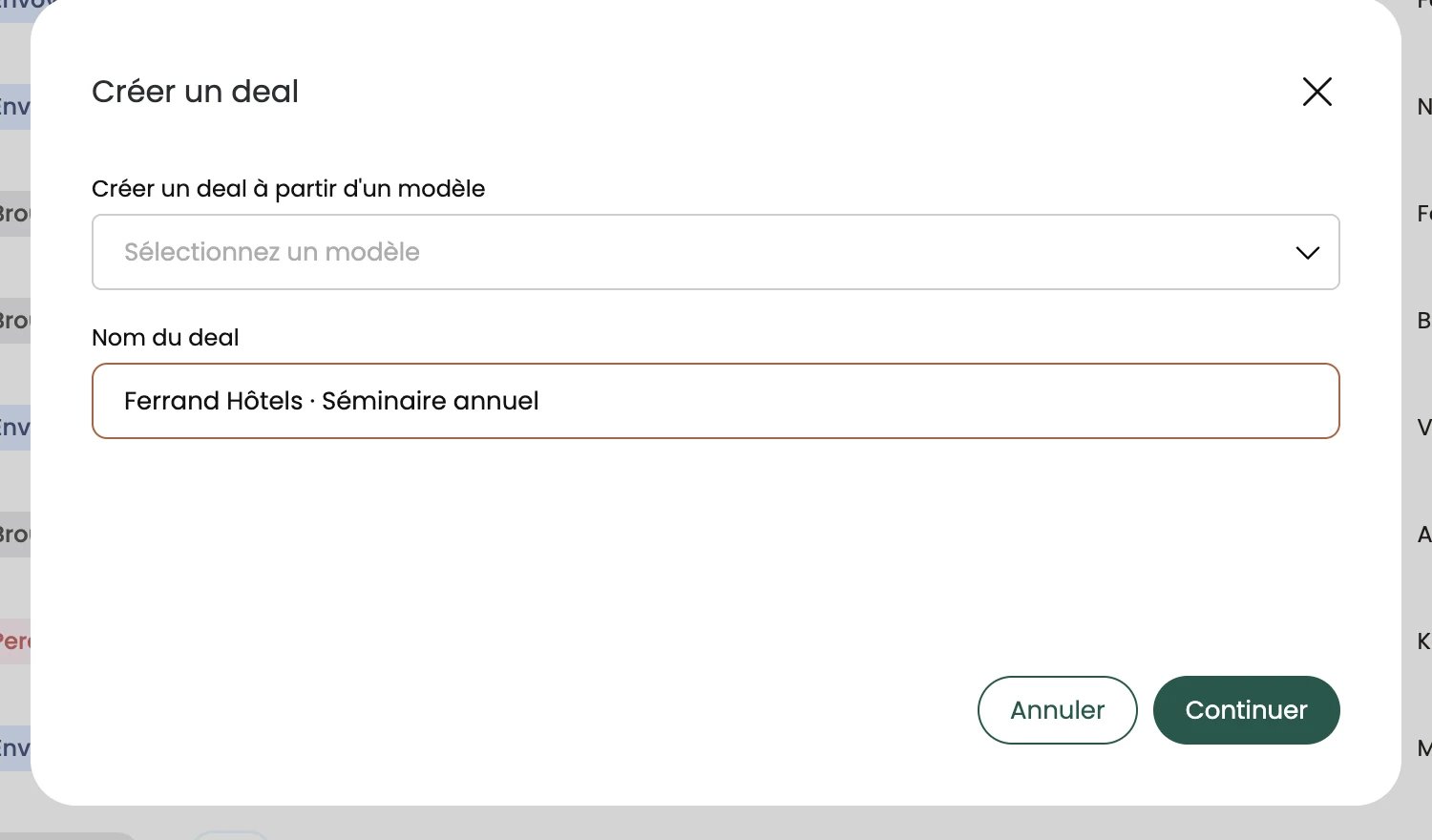This screenshot has height=840, width=1432.
Task: Click the background row starting with K
Action: coord(1424,641)
